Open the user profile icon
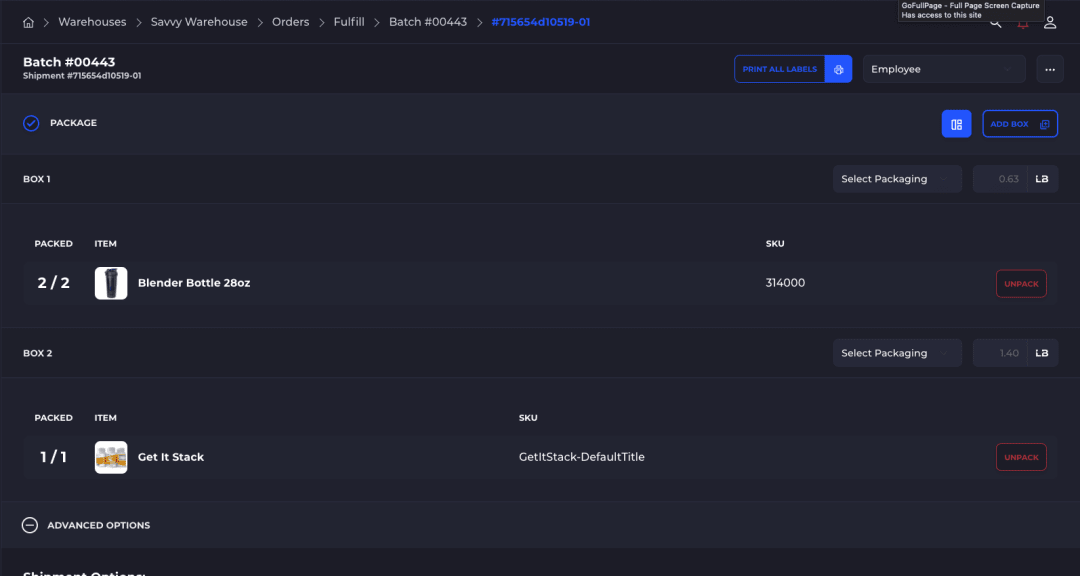Screen dimensions: 1080x576 (x=1050, y=23)
